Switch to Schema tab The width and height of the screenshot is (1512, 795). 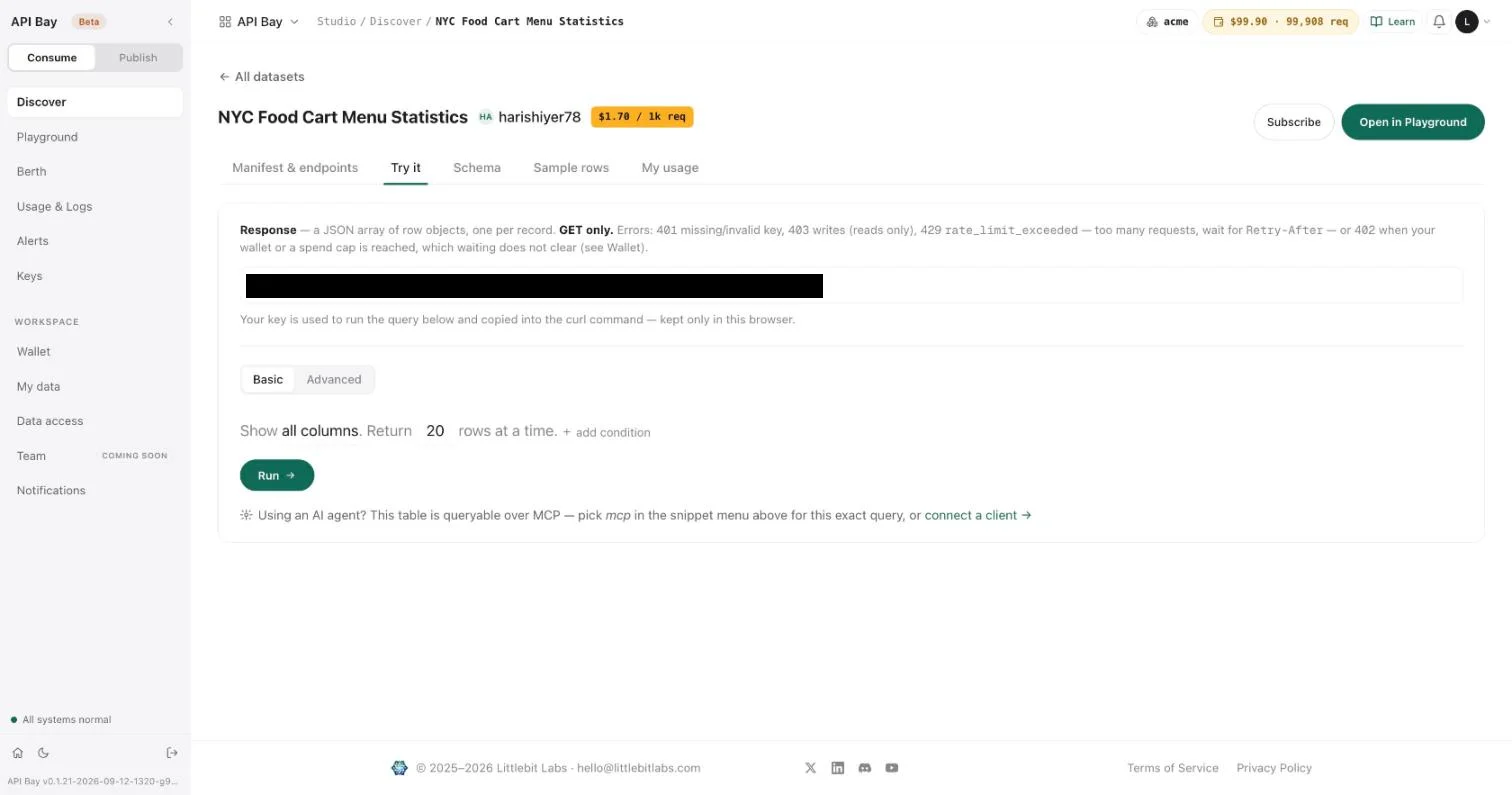tap(477, 168)
